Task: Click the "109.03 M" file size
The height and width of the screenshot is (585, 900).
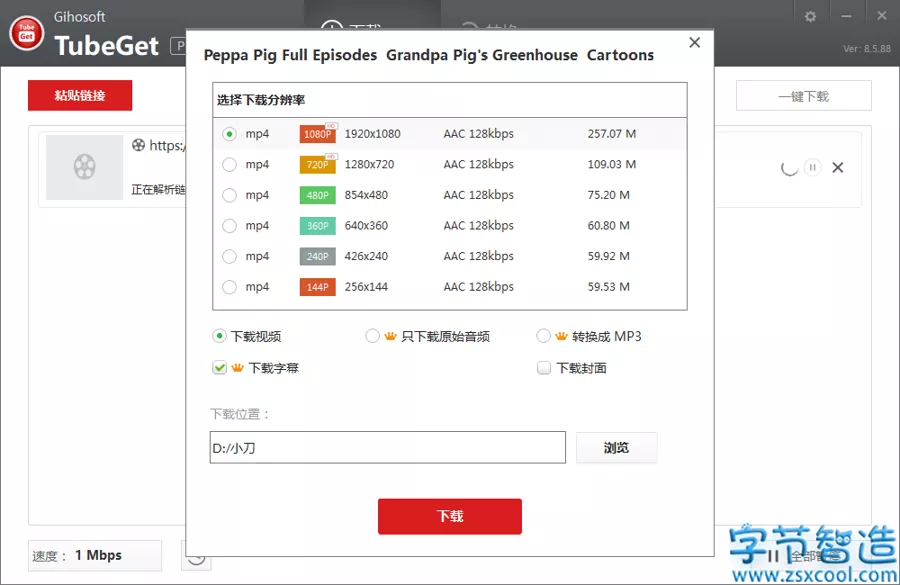Action: tap(612, 164)
